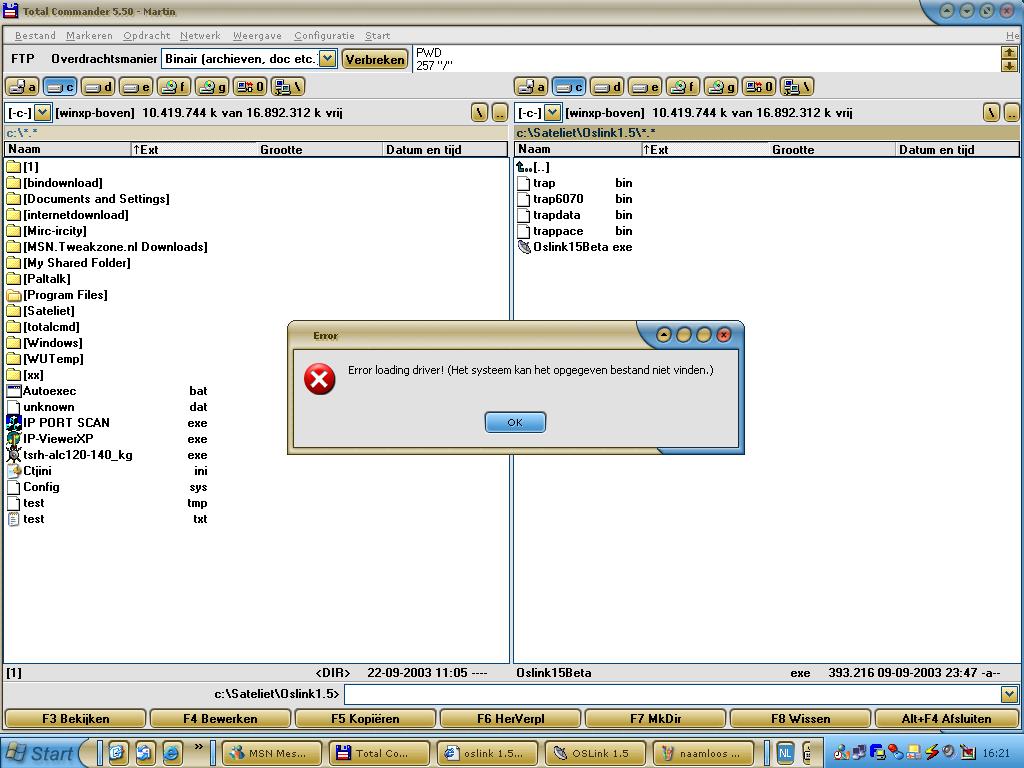1024x768 pixels.
Task: Click the Oslink15Beta exe file icon
Action: point(524,247)
